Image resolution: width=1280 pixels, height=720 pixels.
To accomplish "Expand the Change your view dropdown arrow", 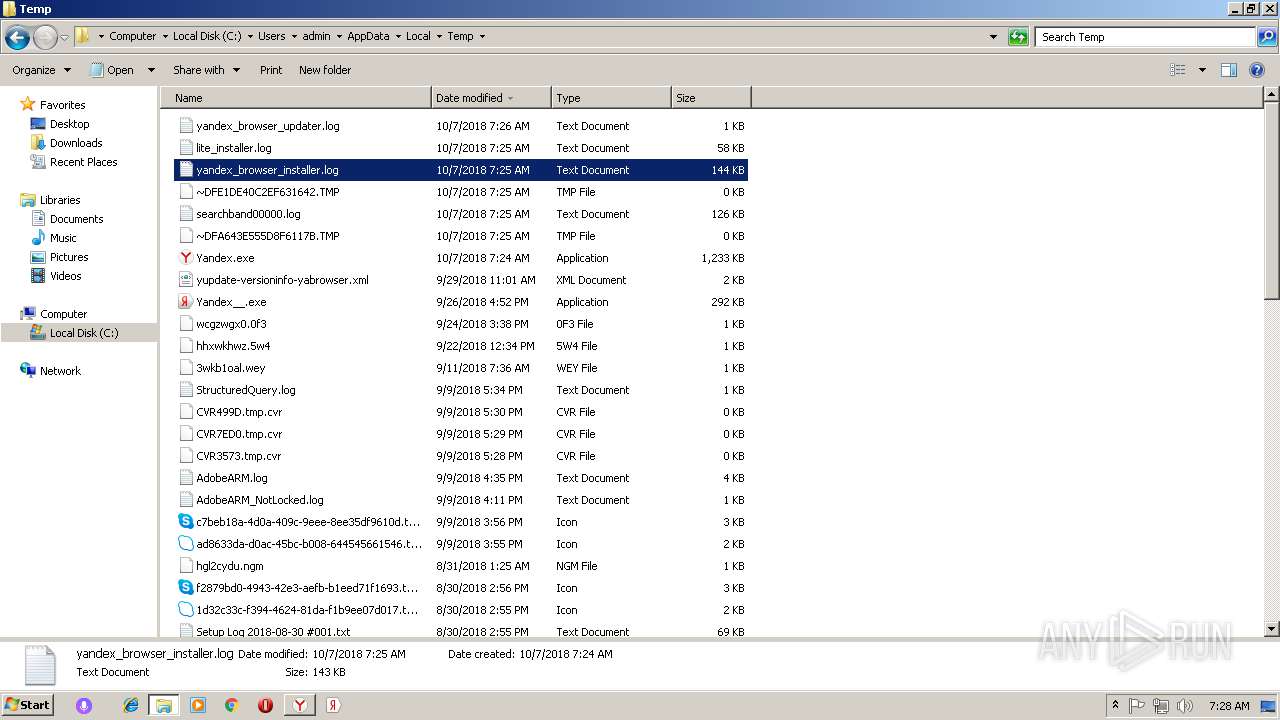I will coord(1202,70).
